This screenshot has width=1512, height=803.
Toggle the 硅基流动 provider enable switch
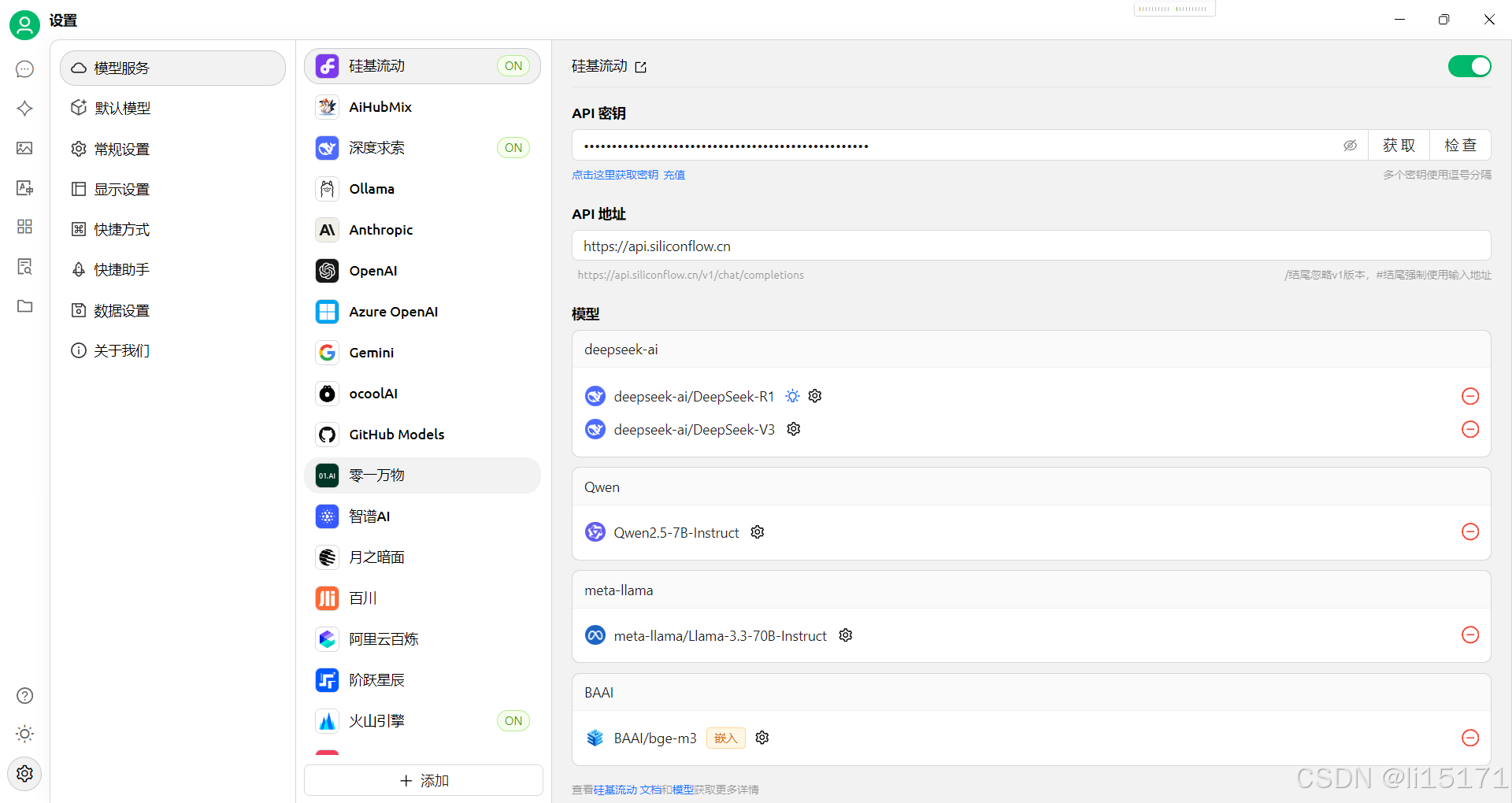(1469, 66)
